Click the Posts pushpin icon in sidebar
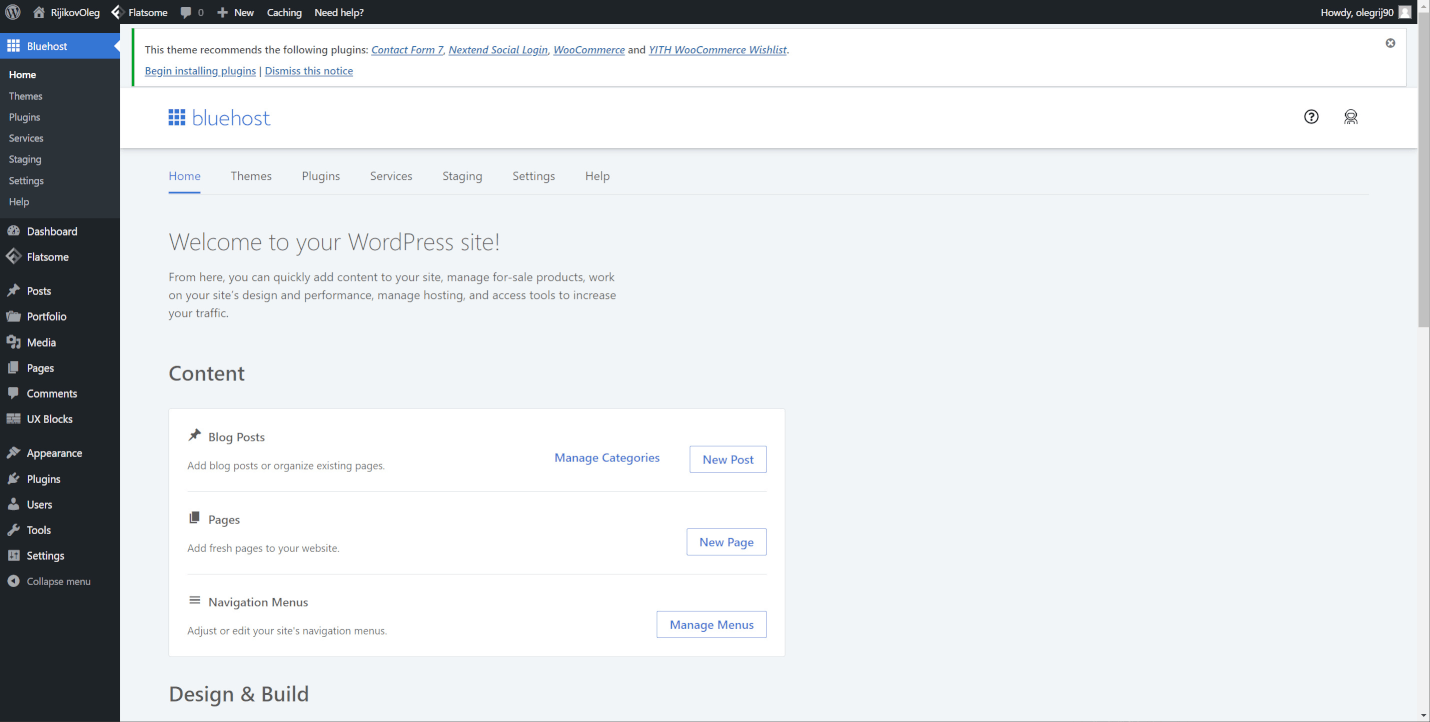The height and width of the screenshot is (722, 1430). [x=13, y=291]
